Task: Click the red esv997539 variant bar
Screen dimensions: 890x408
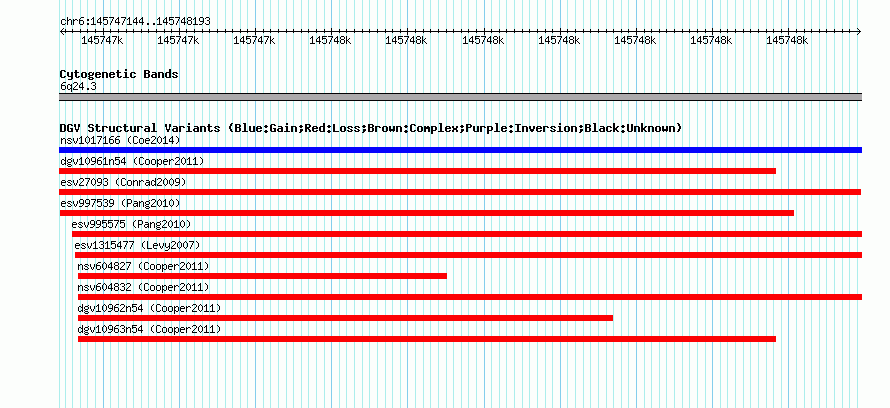Action: [427, 213]
